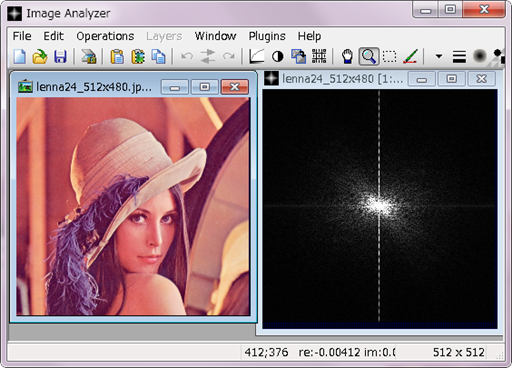Click the 512 x 512 size readout

458,352
